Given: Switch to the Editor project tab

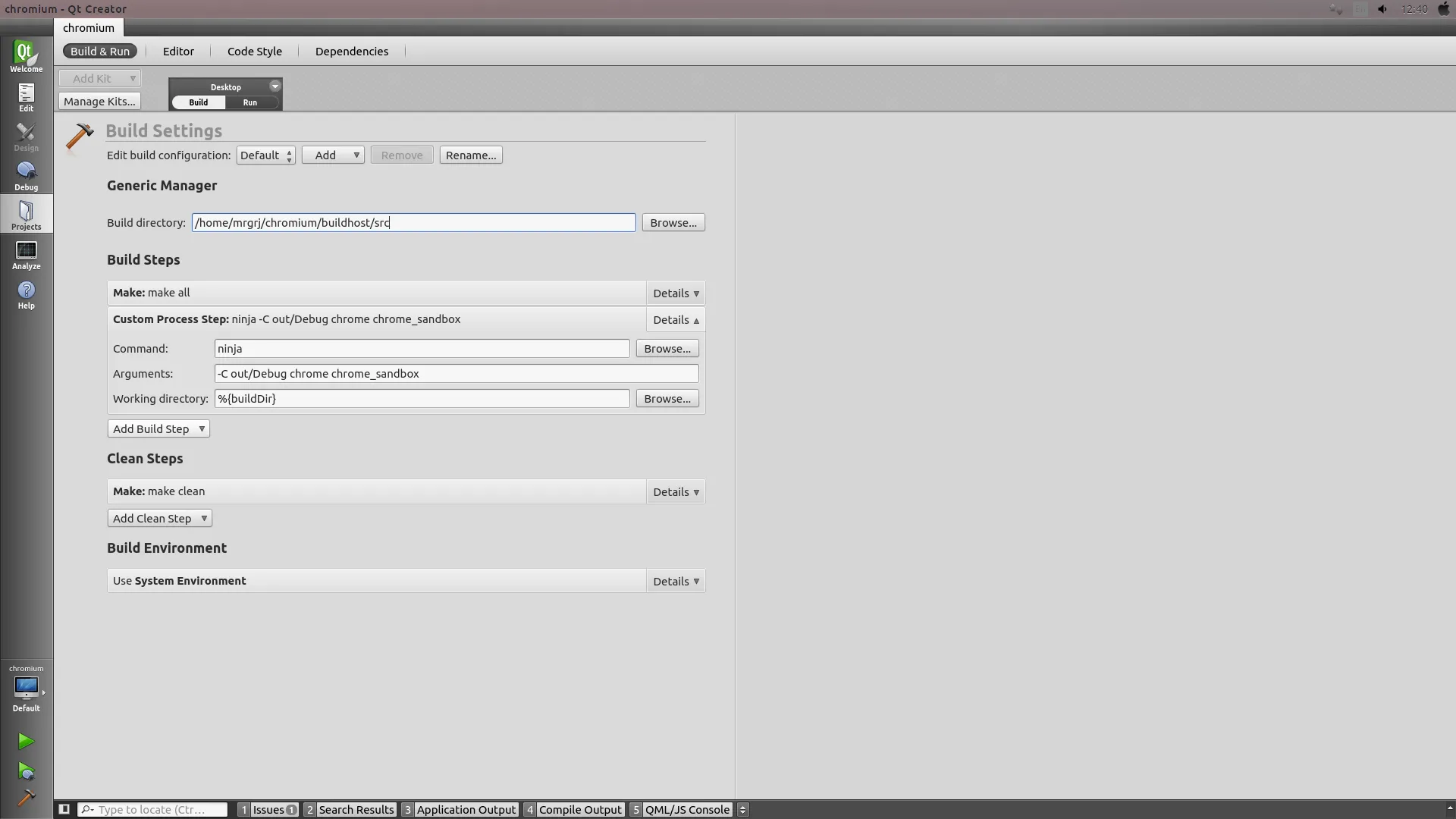Looking at the screenshot, I should coord(178,51).
